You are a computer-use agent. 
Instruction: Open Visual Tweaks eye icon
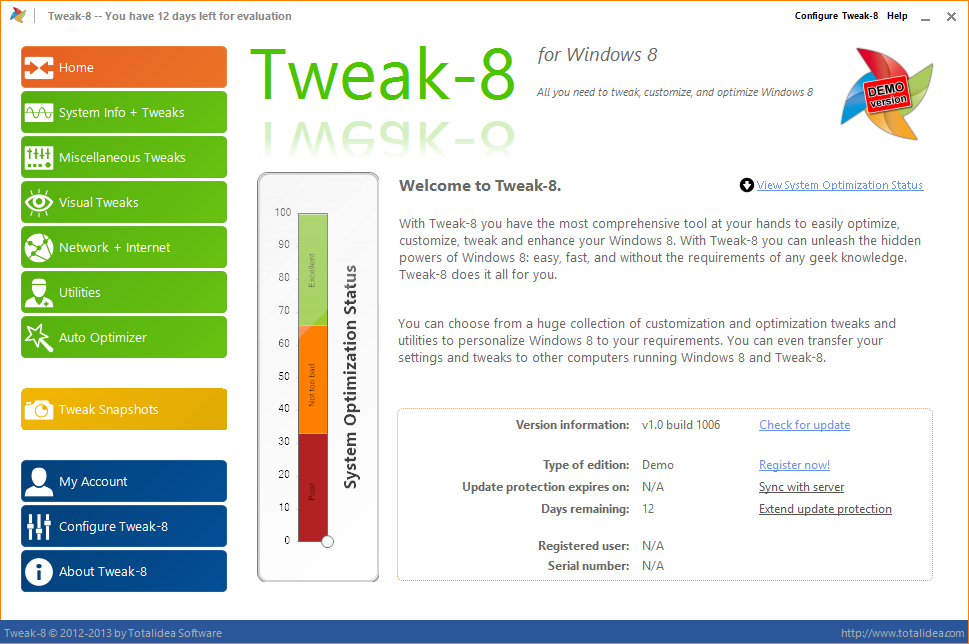tap(39, 203)
